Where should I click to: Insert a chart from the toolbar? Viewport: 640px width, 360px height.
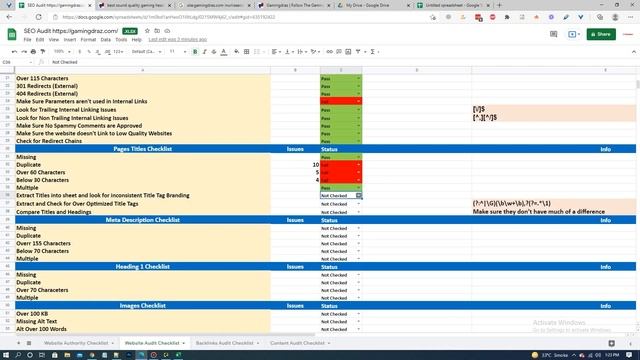coord(348,52)
